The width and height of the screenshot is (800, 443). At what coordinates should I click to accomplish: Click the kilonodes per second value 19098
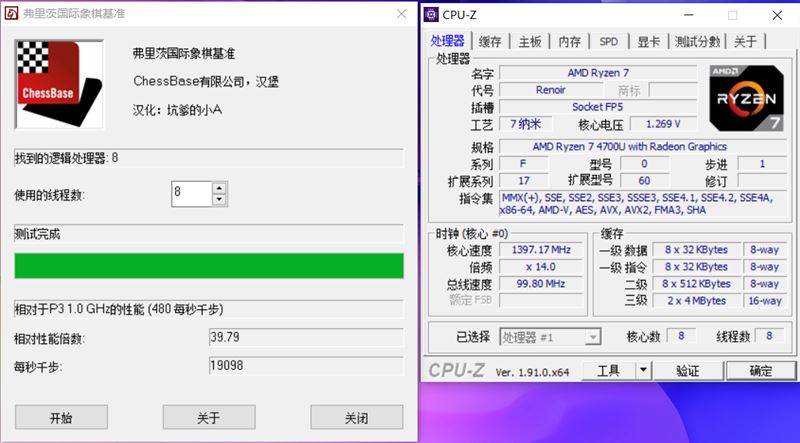[x=306, y=365]
